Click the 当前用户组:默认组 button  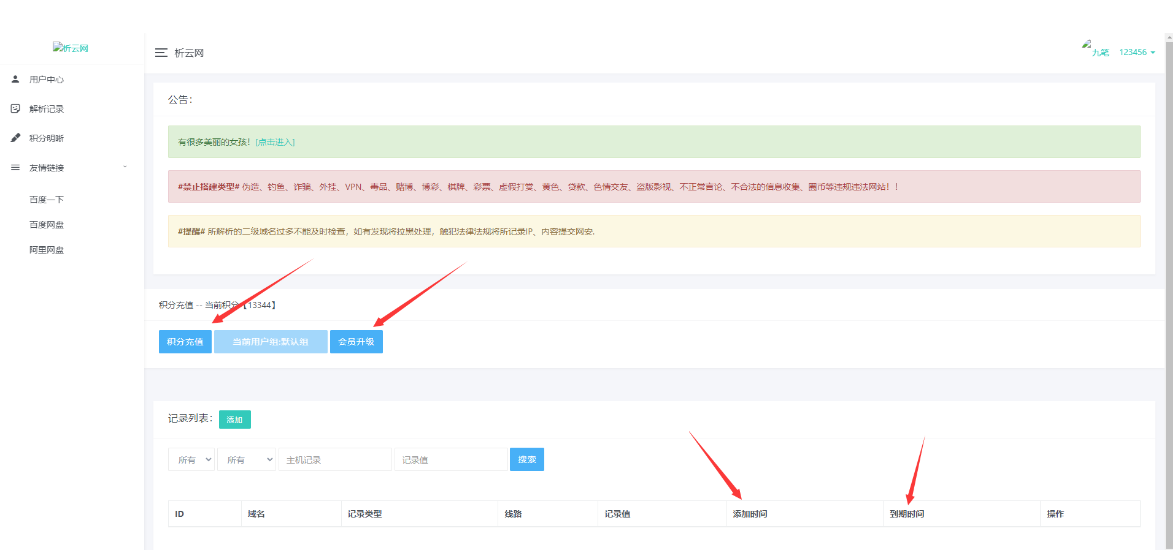tap(270, 341)
